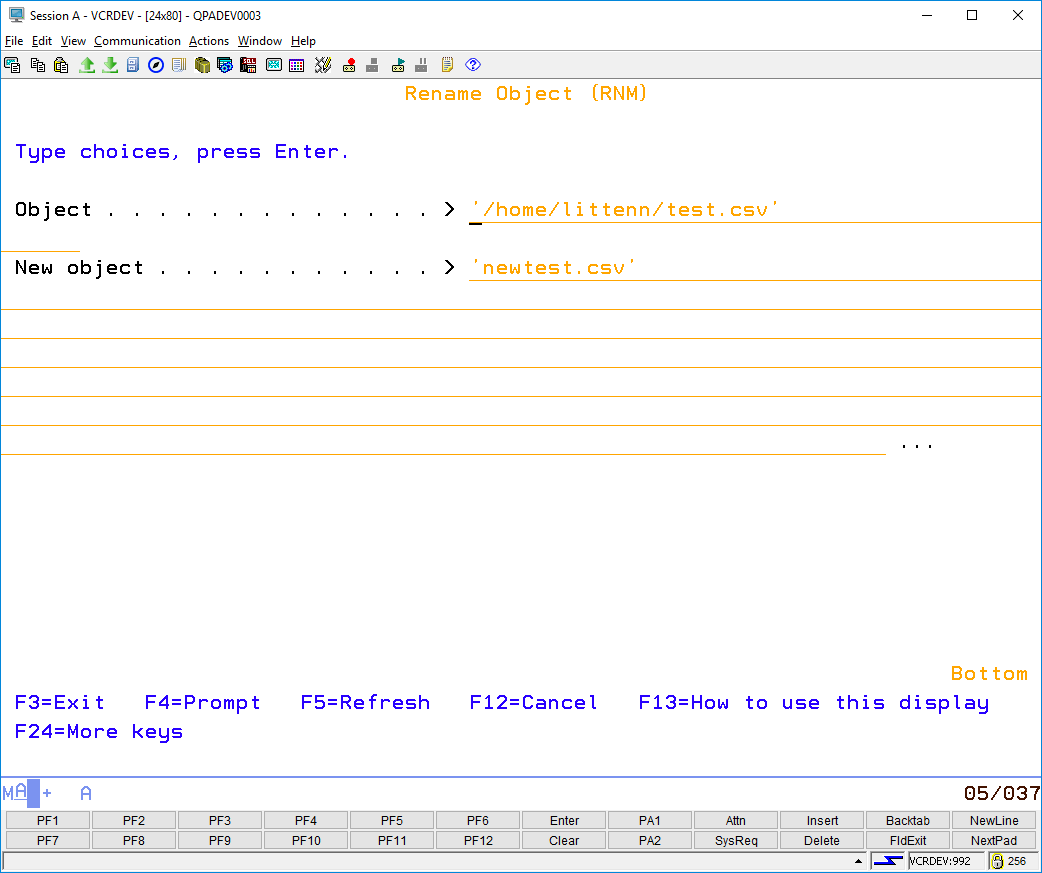Open the Window menu

[260, 41]
